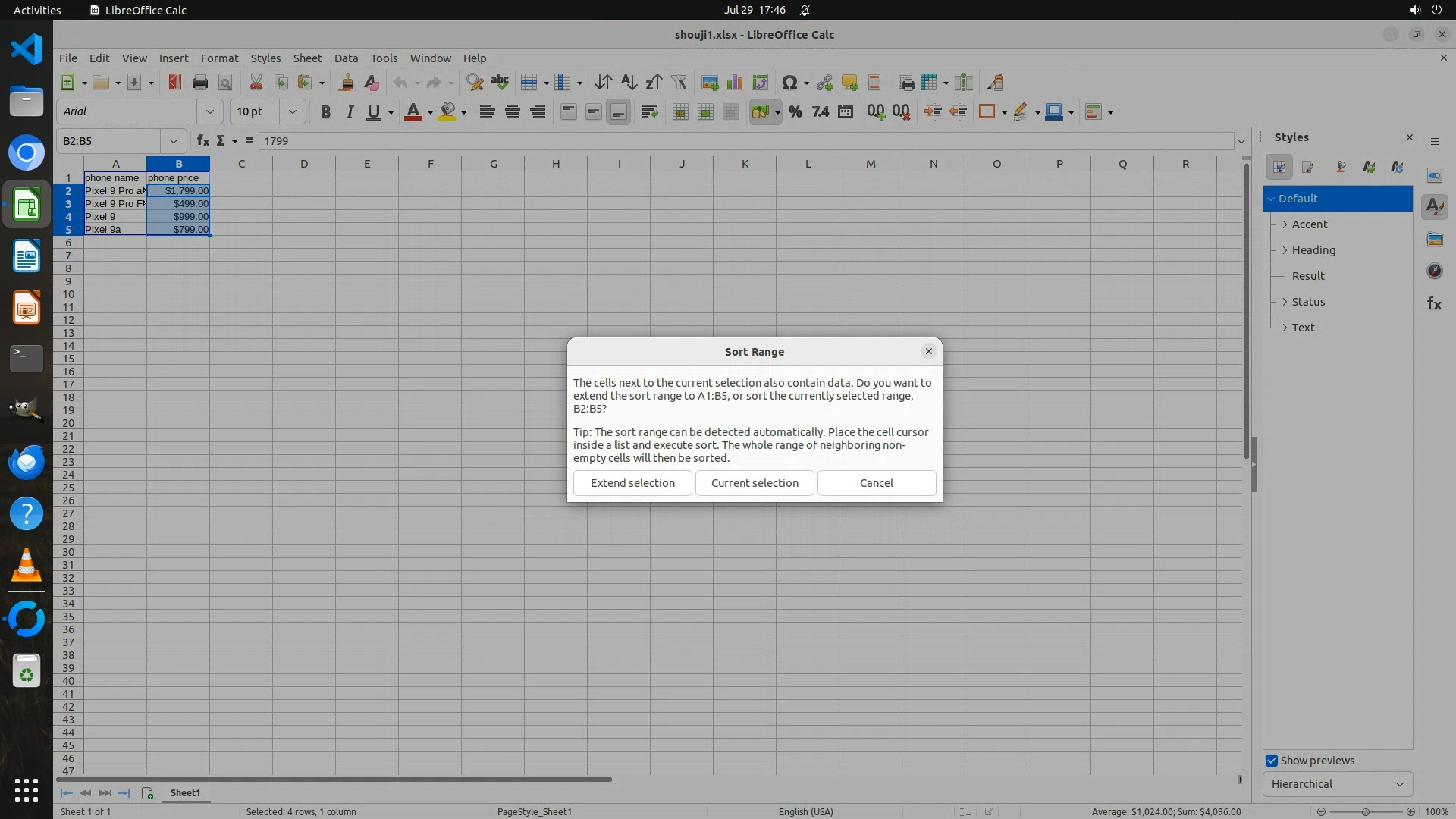Click the Extend selection button

pos(632,483)
